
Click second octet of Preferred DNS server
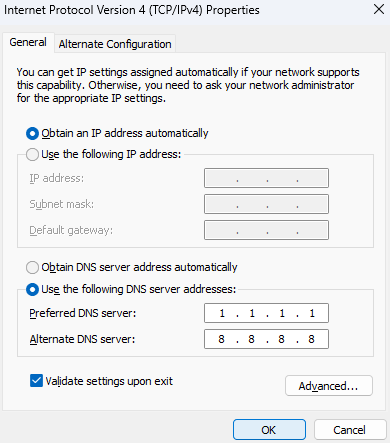click(252, 313)
